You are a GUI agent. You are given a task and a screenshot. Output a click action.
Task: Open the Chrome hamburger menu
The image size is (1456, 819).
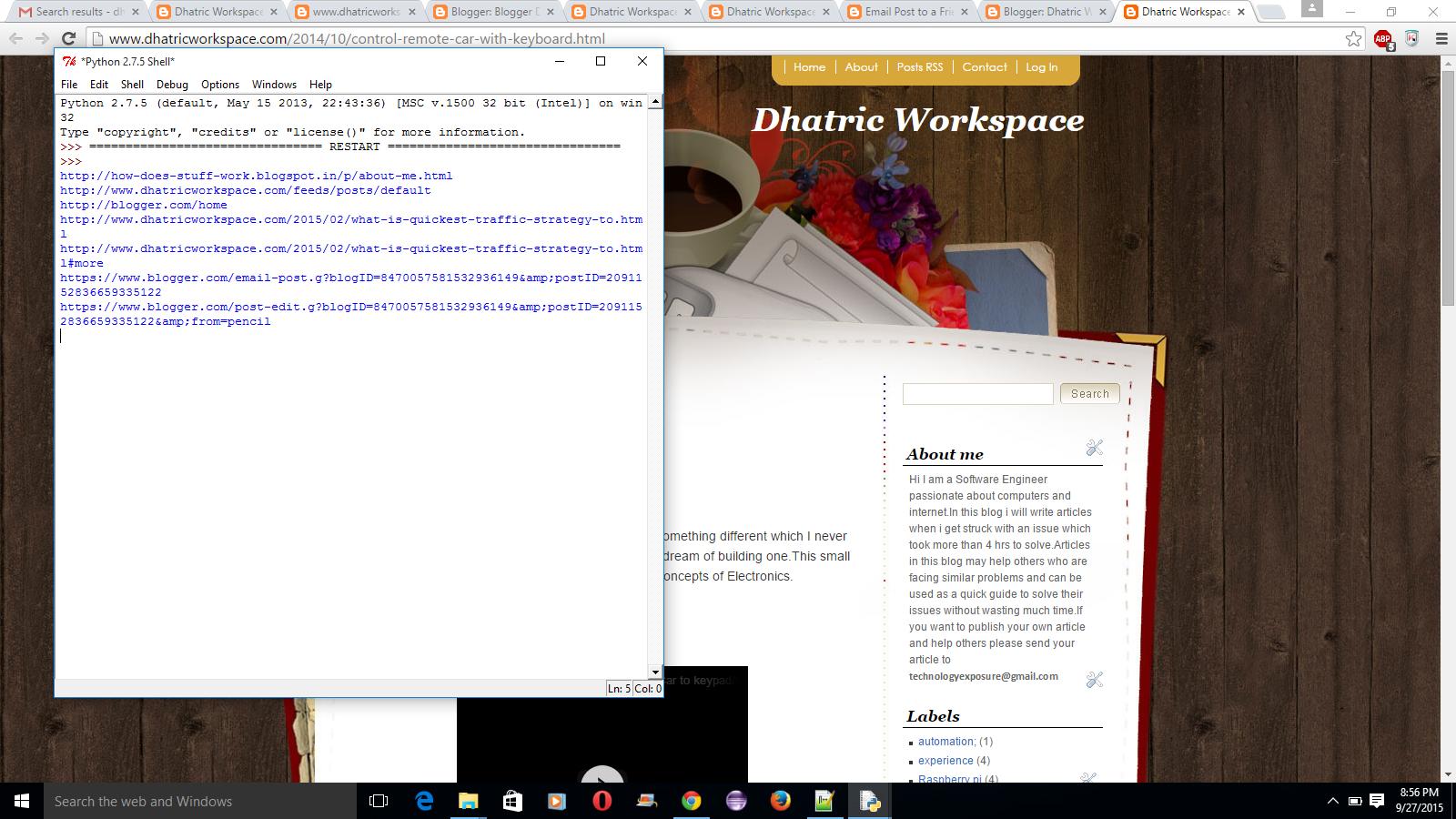click(x=1441, y=39)
